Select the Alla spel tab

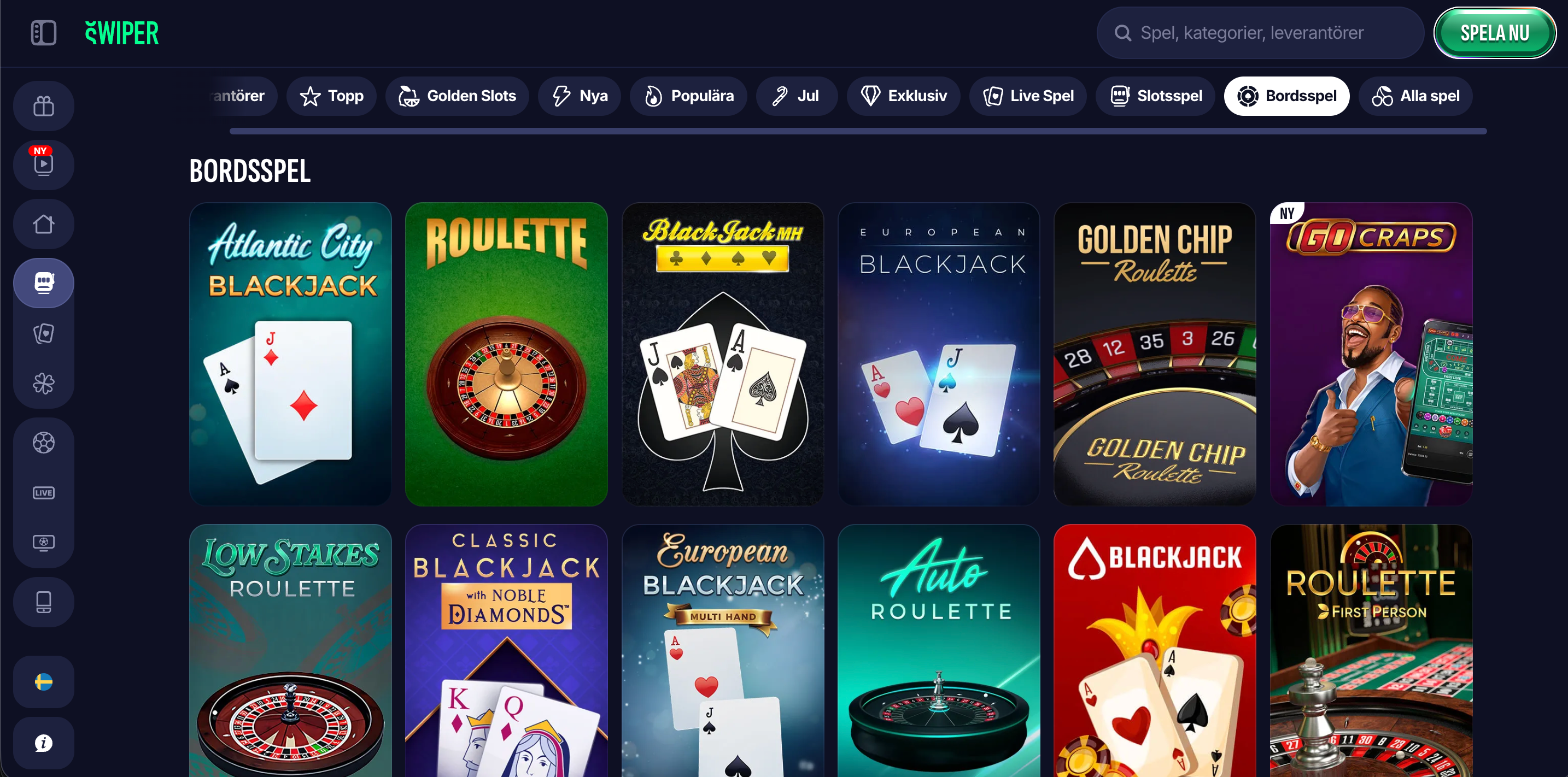click(x=1416, y=96)
